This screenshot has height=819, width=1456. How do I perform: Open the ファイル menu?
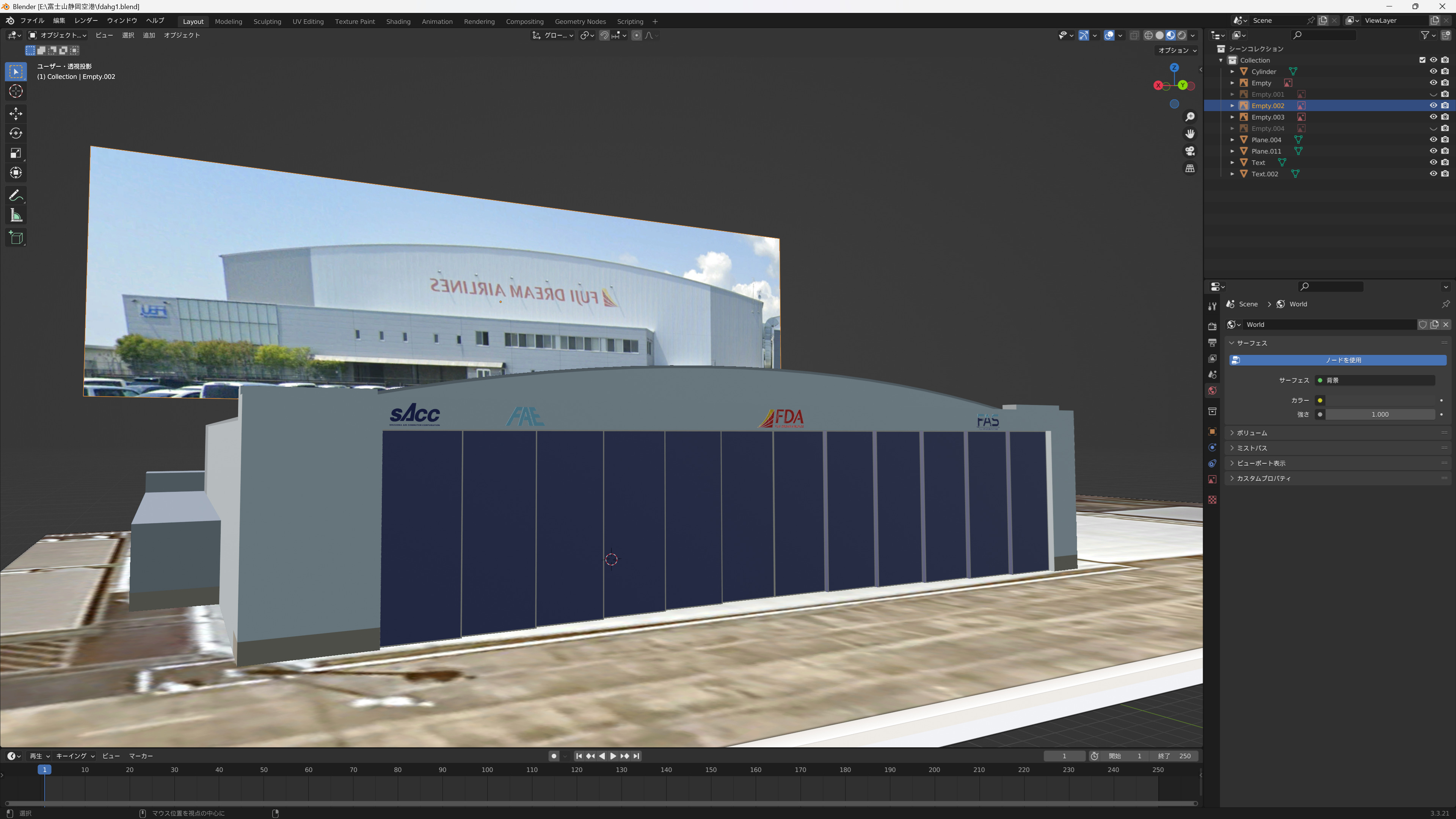pyautogui.click(x=32, y=20)
